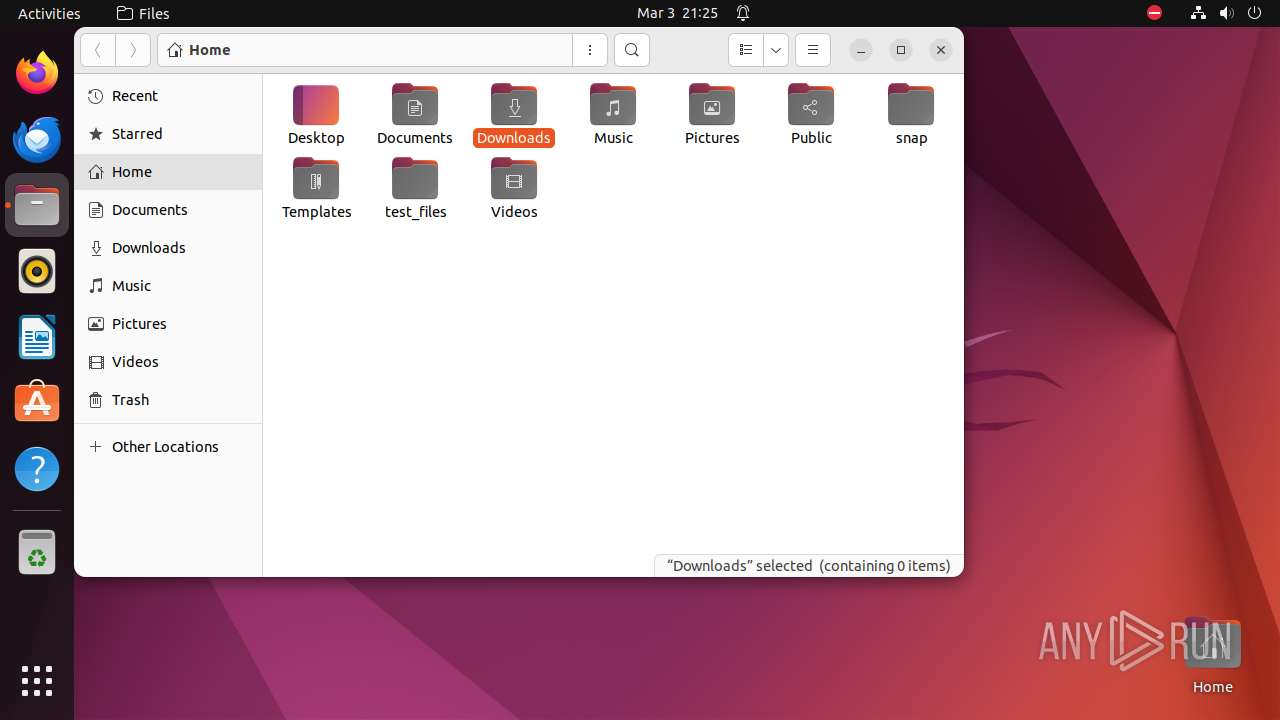Click the red do-not-disturb indicator

click(x=1155, y=13)
